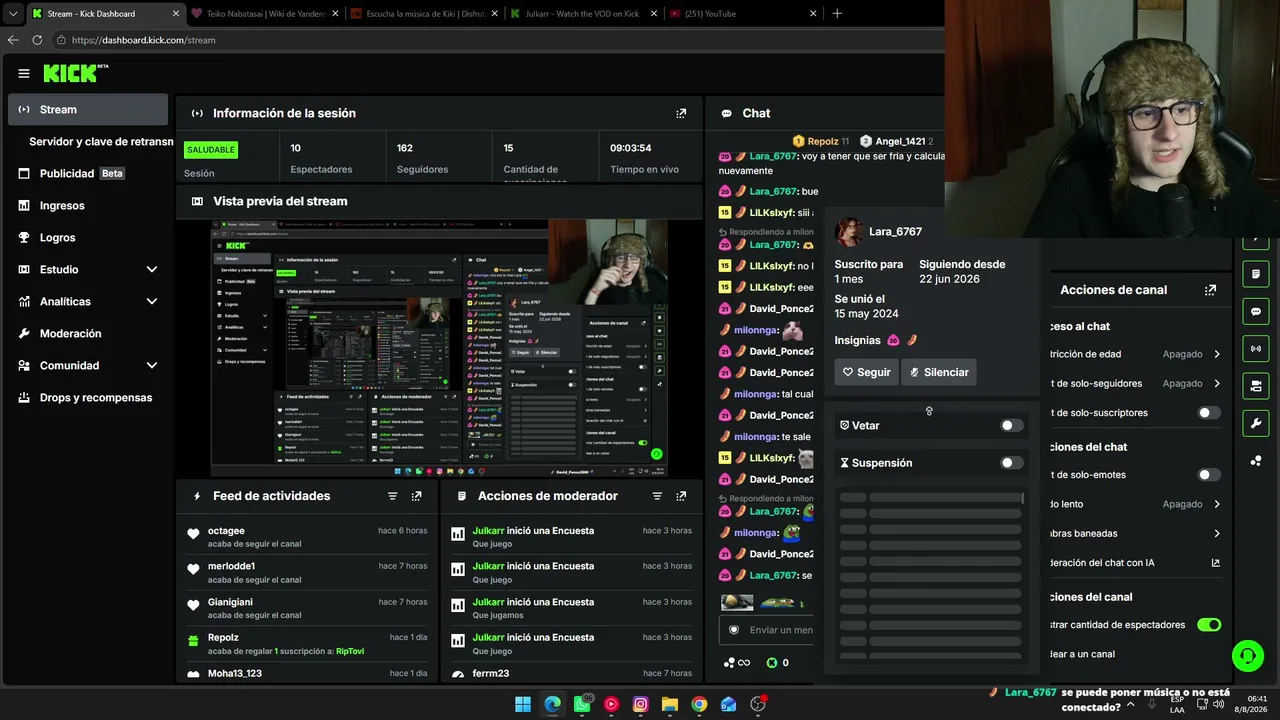Open WhatsApp from the taskbar
Viewport: 1280px width, 720px height.
coord(582,704)
